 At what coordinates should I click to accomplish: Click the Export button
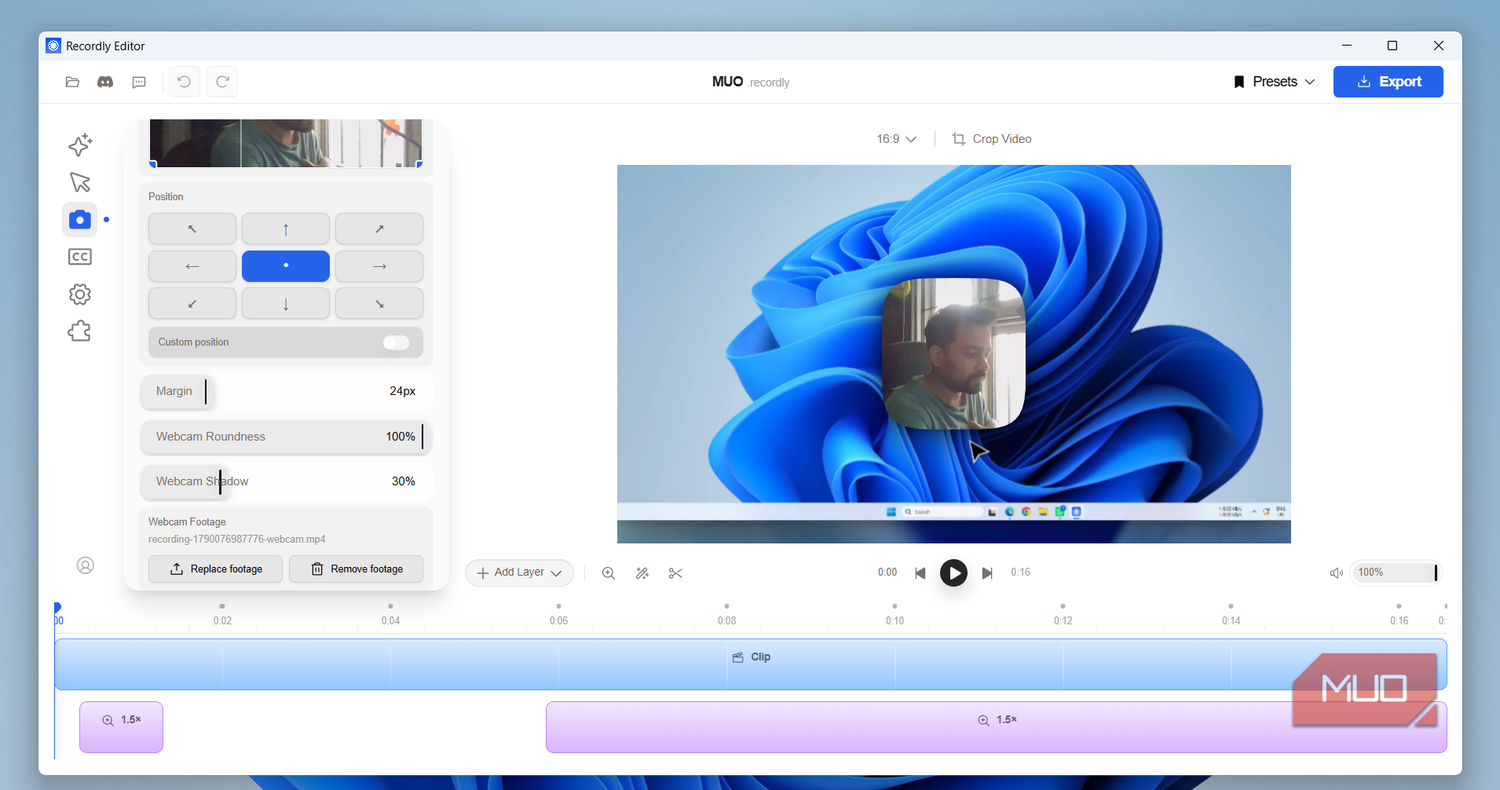pos(1388,82)
